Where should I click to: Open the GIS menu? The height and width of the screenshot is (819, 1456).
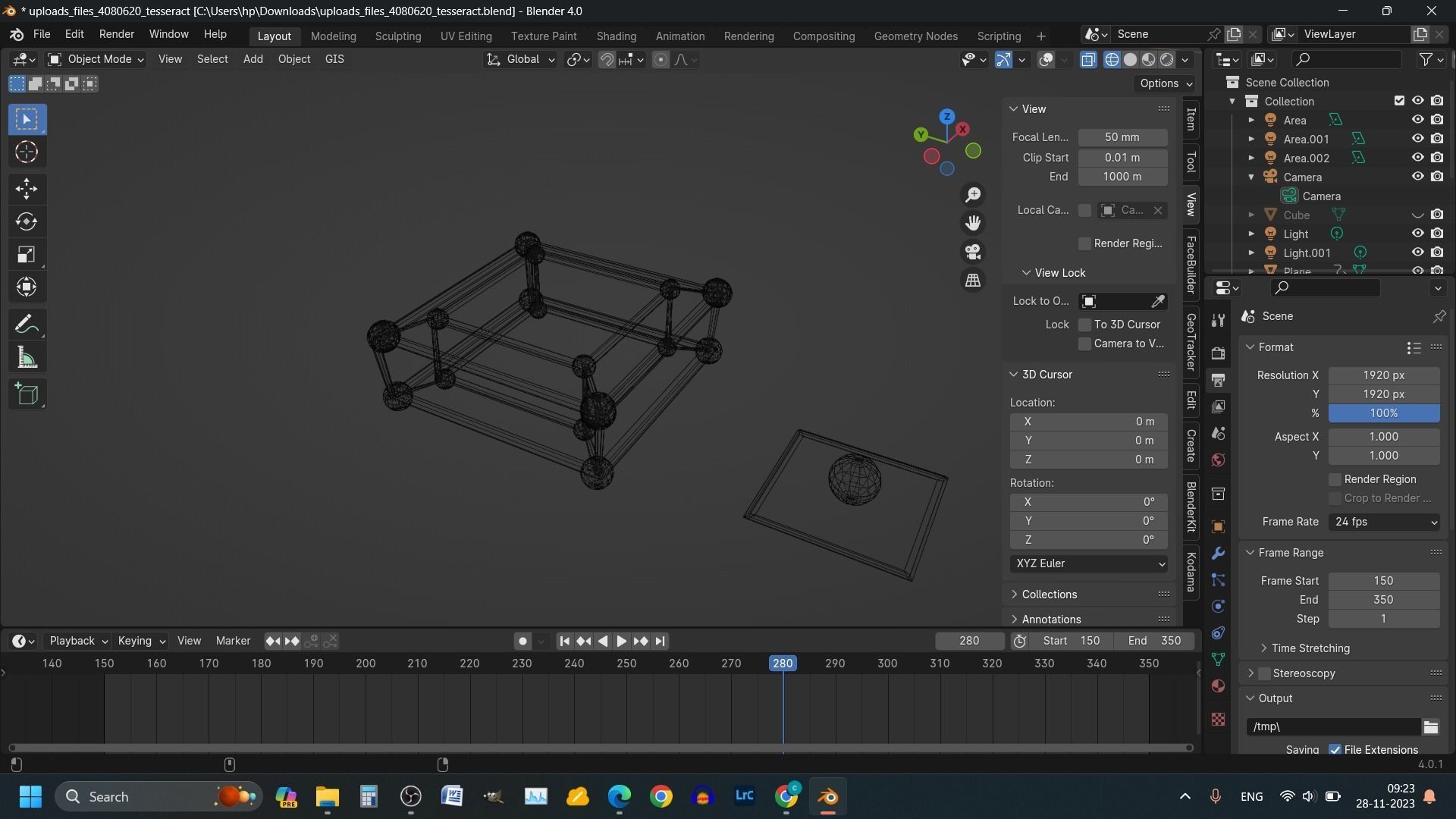334,59
